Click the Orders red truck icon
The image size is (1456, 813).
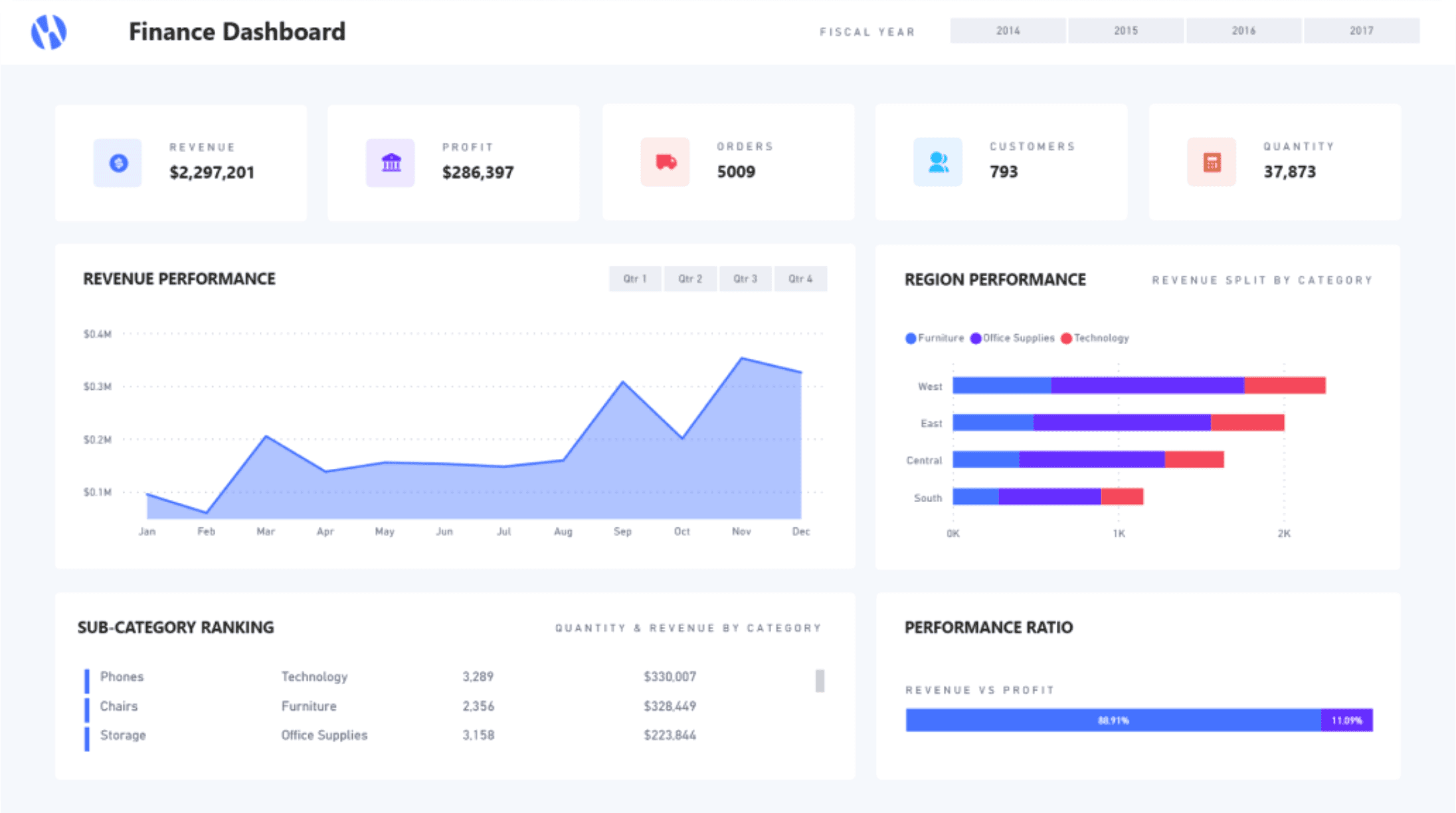click(666, 162)
